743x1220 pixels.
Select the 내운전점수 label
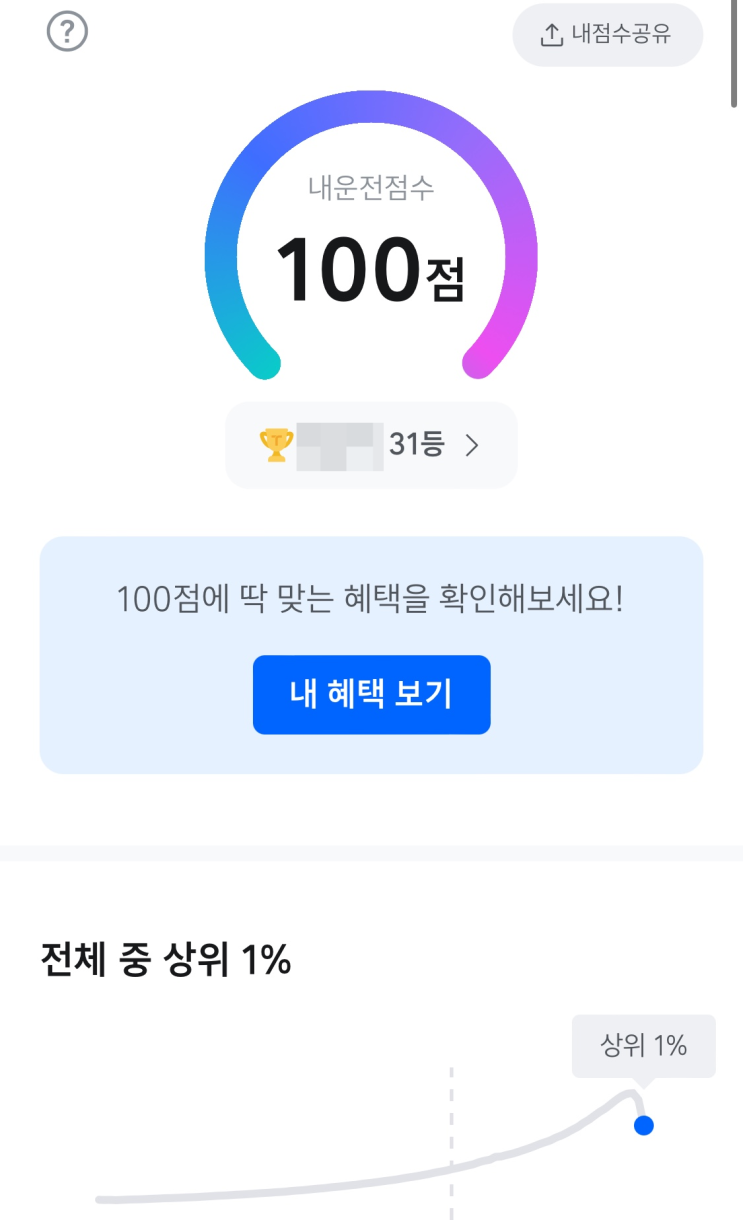pos(371,188)
